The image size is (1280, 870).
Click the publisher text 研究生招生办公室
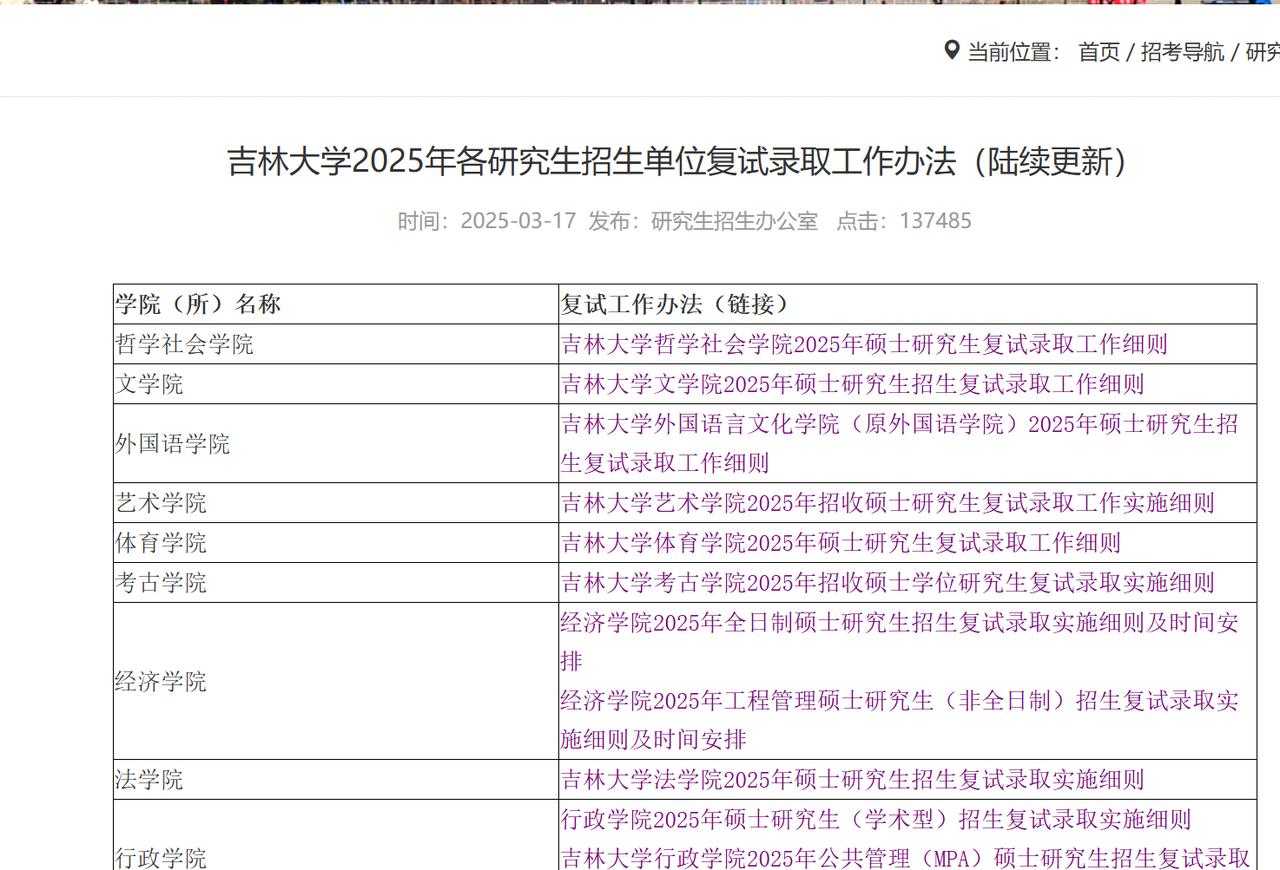click(x=734, y=221)
